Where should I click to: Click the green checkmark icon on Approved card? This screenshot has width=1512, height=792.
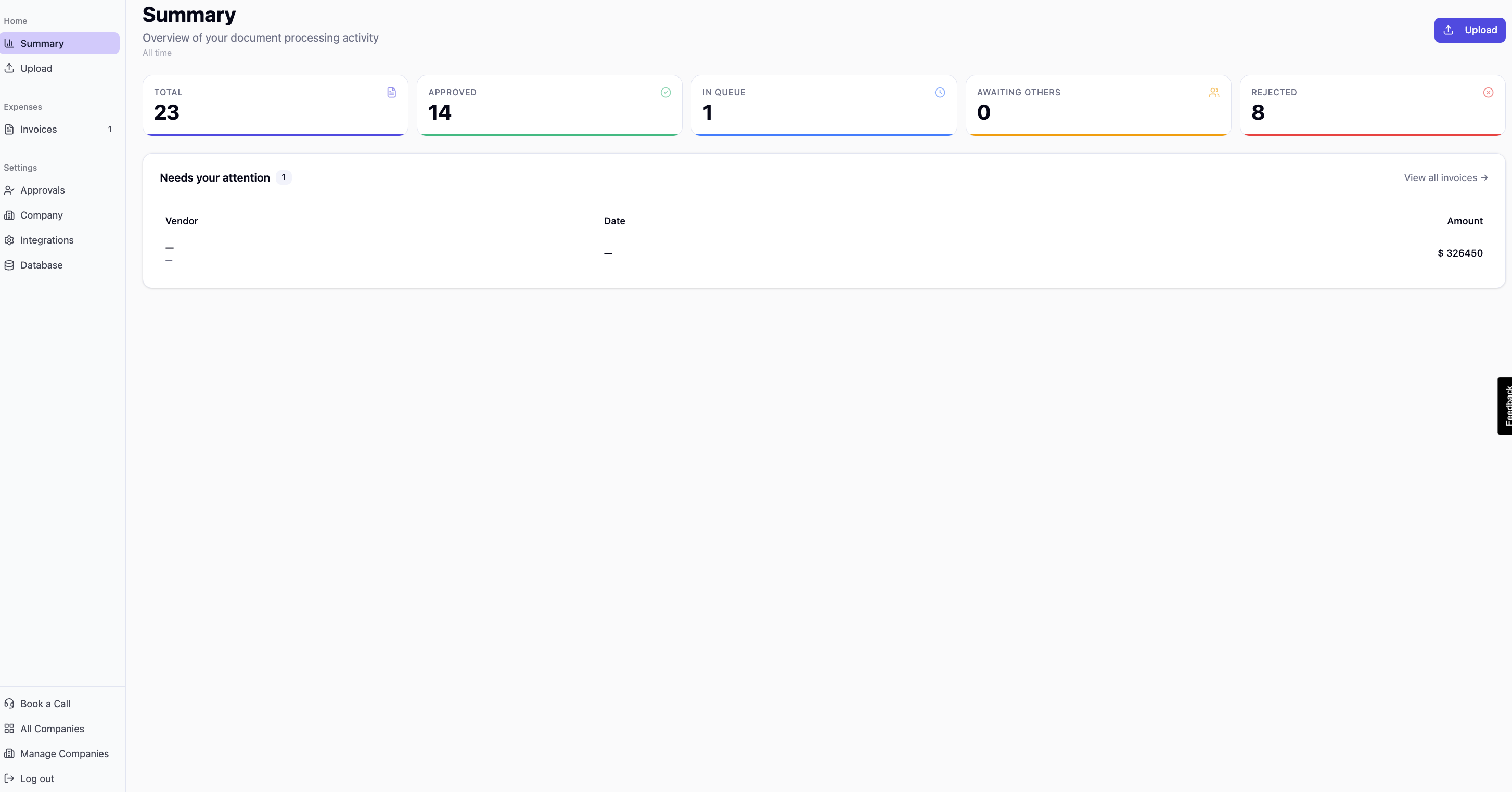(665, 92)
